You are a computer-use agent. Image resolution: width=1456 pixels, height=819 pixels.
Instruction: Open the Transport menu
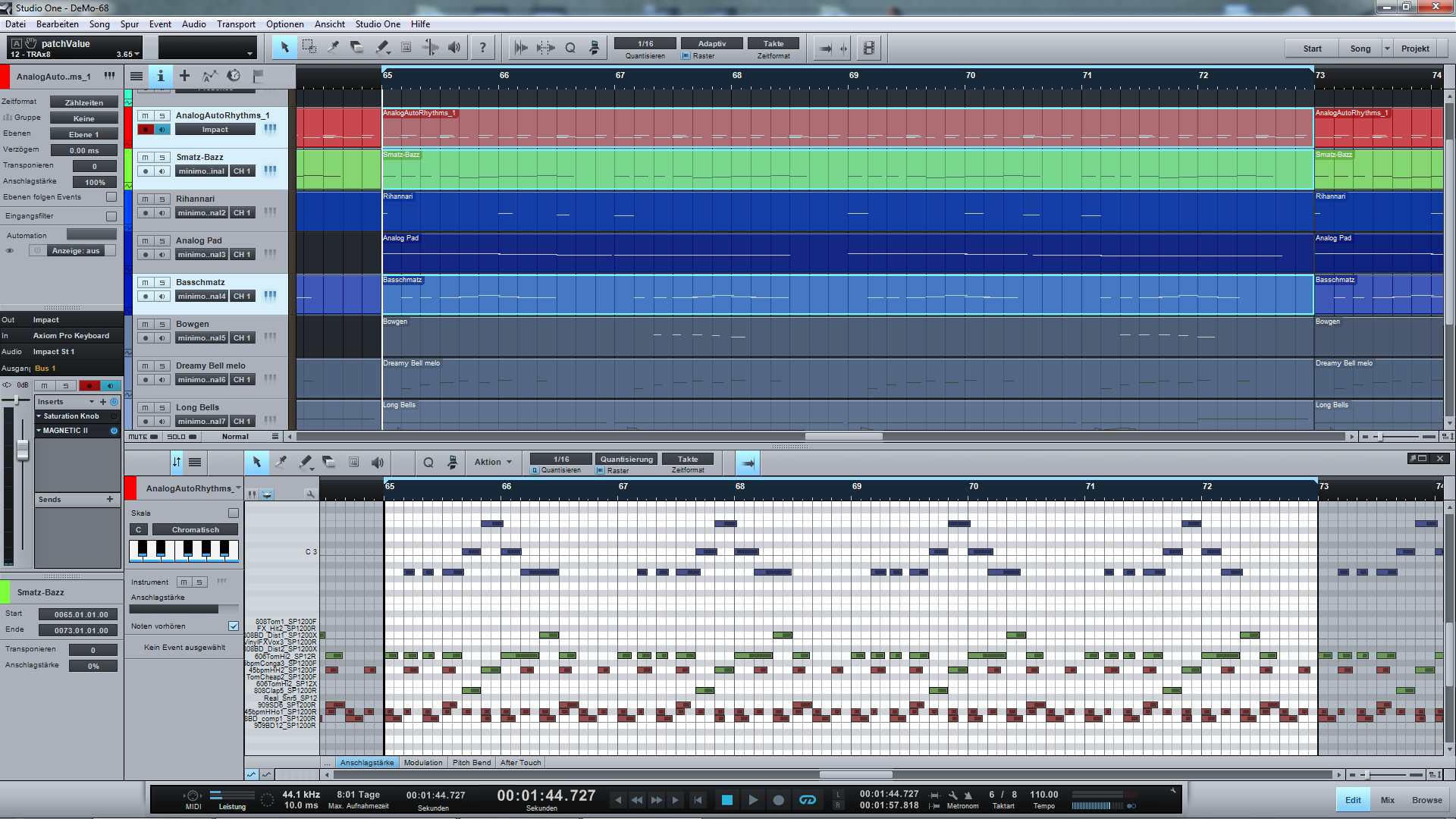pyautogui.click(x=236, y=24)
